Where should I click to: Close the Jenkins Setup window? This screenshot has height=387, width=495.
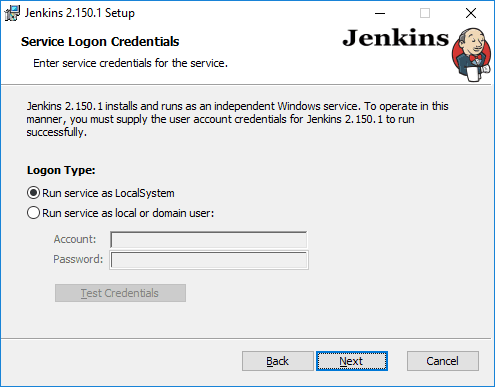(x=471, y=13)
